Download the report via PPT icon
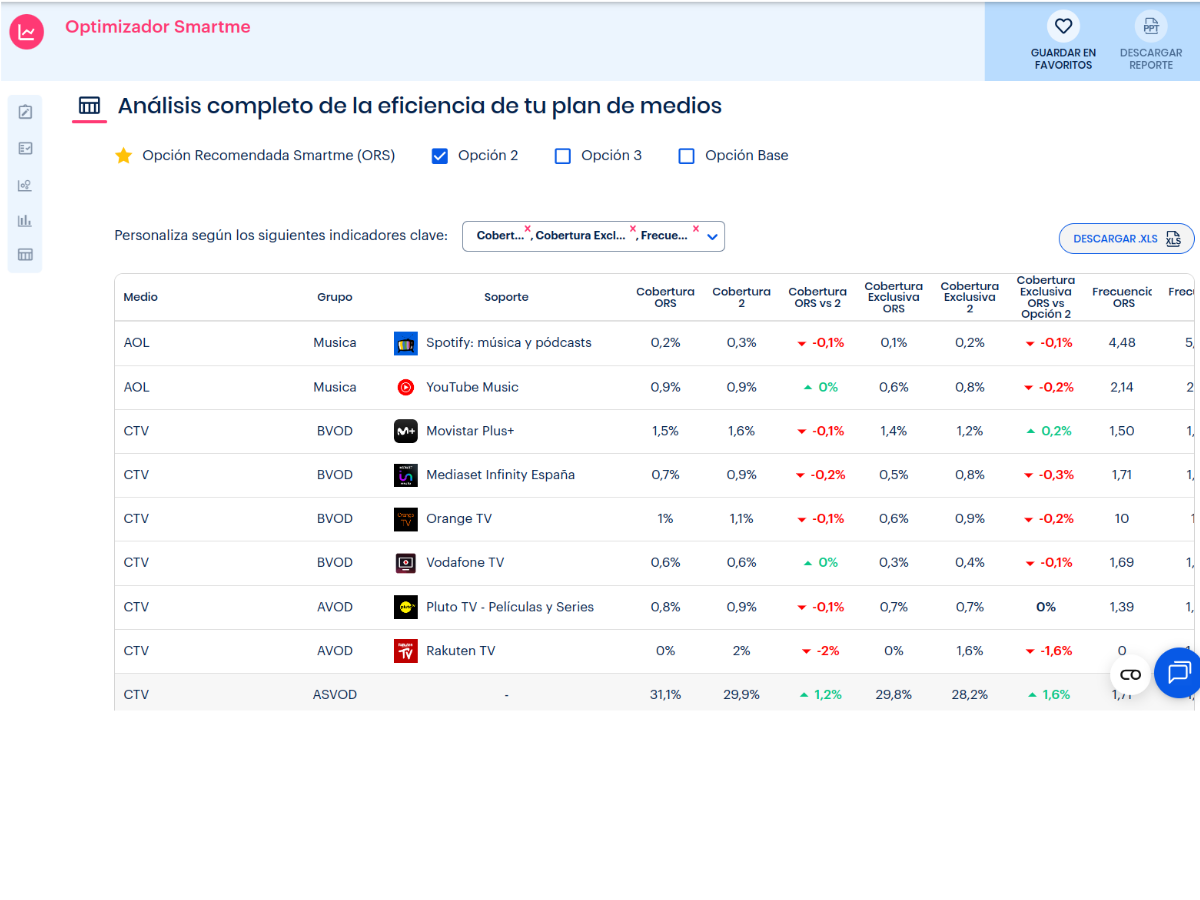 (1151, 26)
